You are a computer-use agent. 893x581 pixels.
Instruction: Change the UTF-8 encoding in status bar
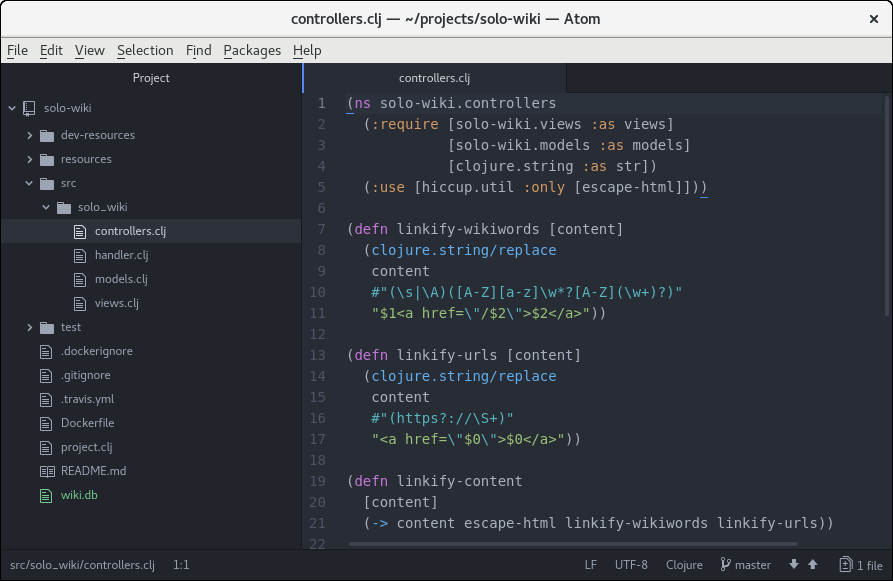[x=631, y=565]
